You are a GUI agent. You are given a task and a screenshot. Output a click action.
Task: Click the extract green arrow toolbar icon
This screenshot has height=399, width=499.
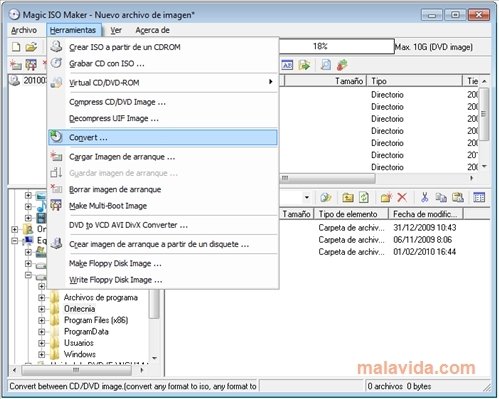point(304,65)
